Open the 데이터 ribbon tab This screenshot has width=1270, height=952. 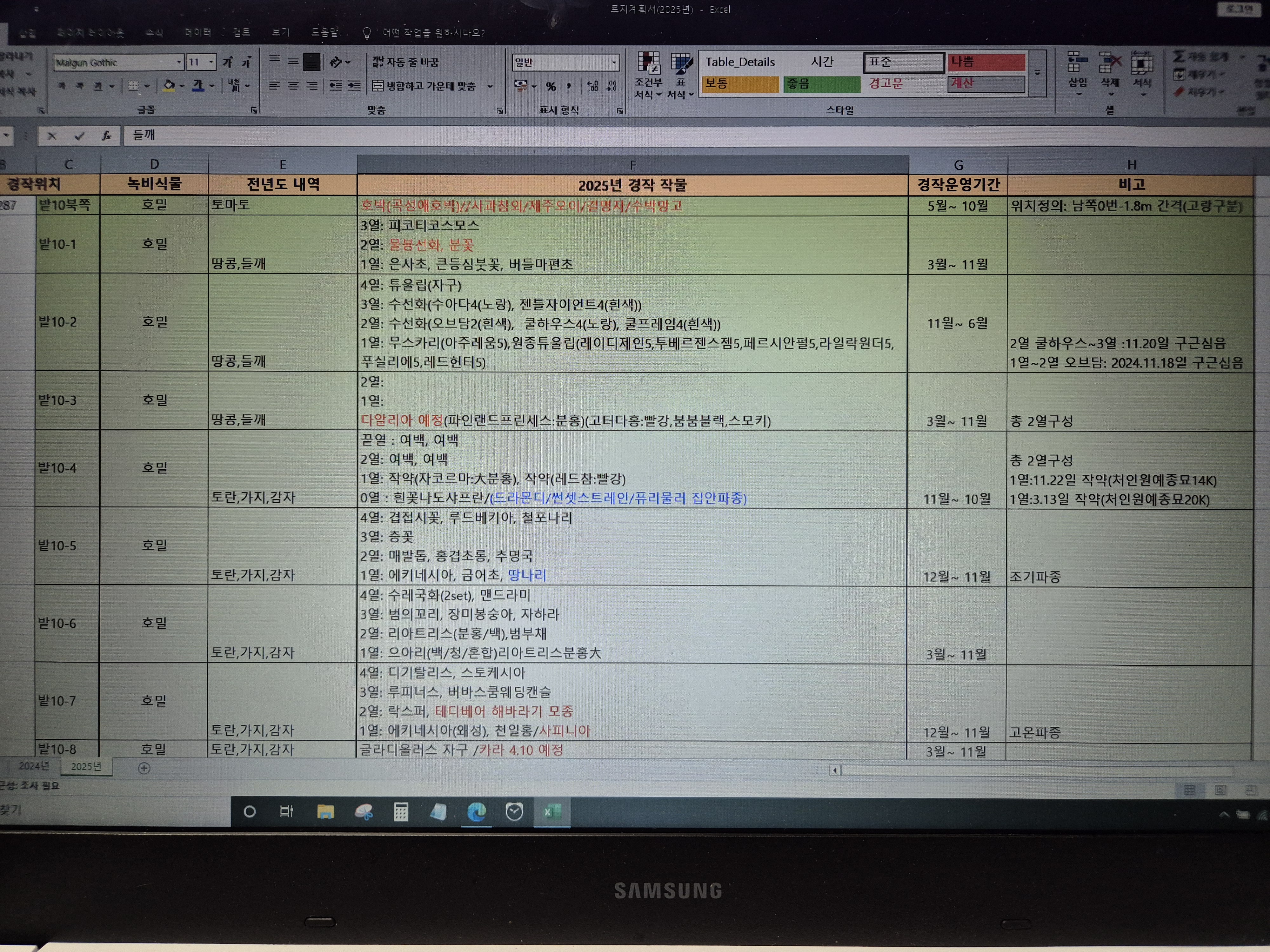click(x=197, y=32)
